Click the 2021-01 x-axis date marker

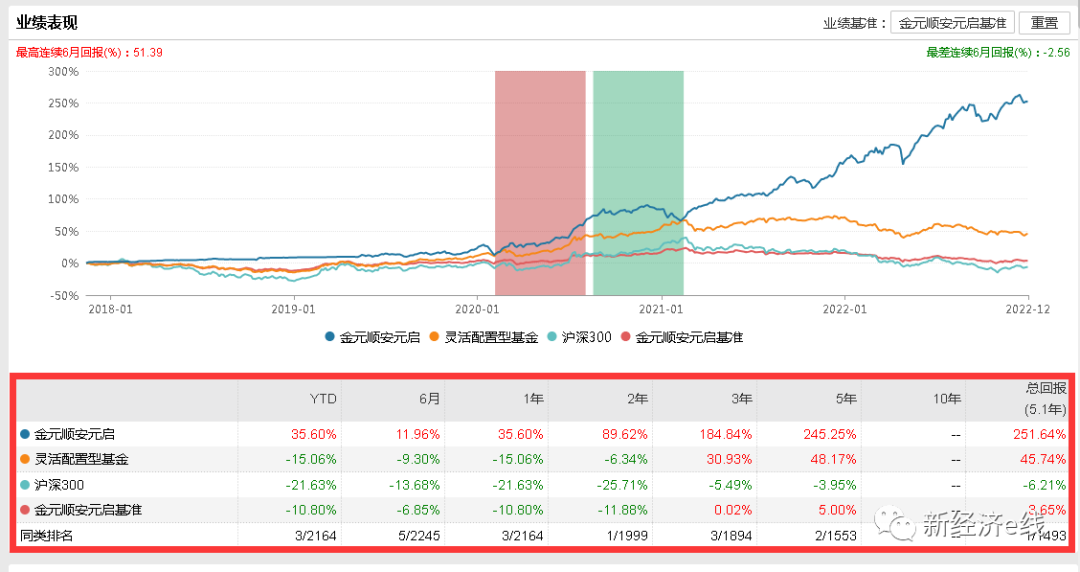(661, 309)
